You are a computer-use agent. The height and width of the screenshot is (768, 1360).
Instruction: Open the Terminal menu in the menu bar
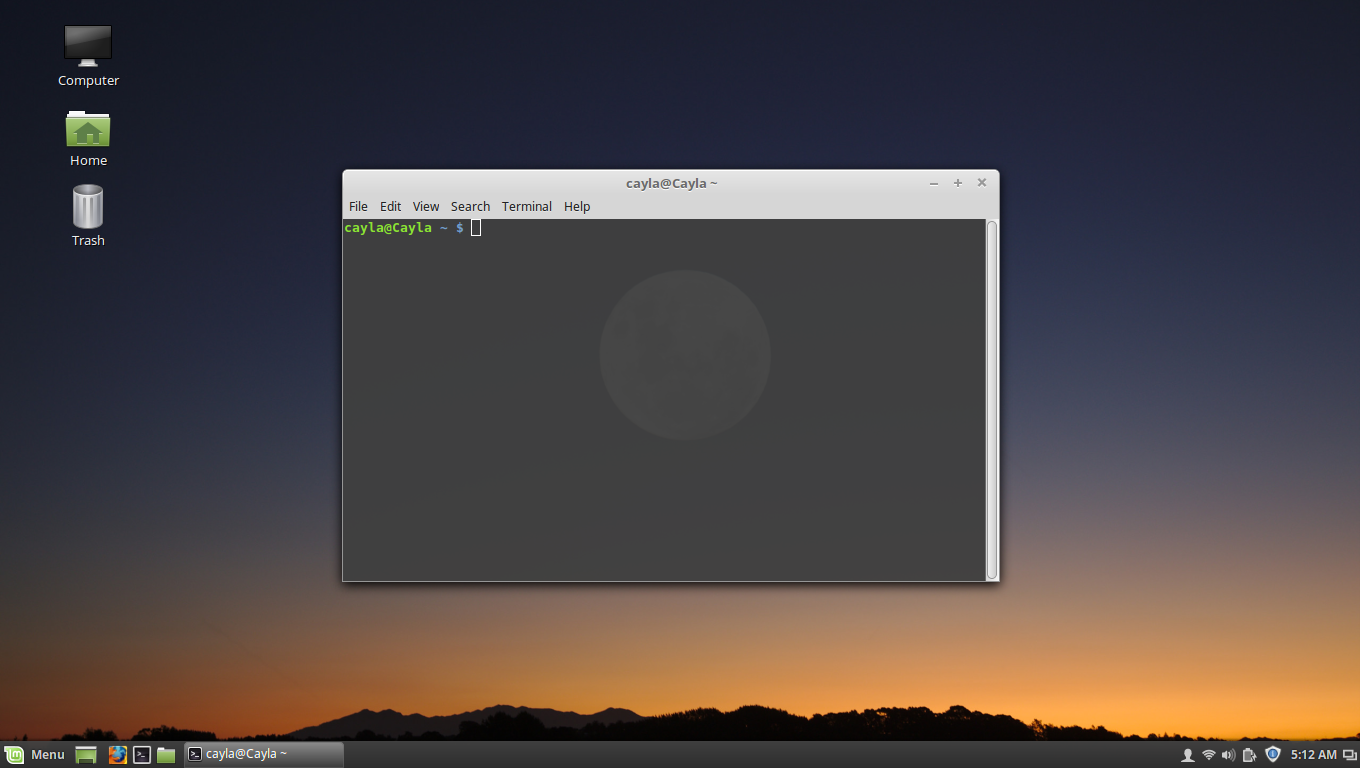527,206
